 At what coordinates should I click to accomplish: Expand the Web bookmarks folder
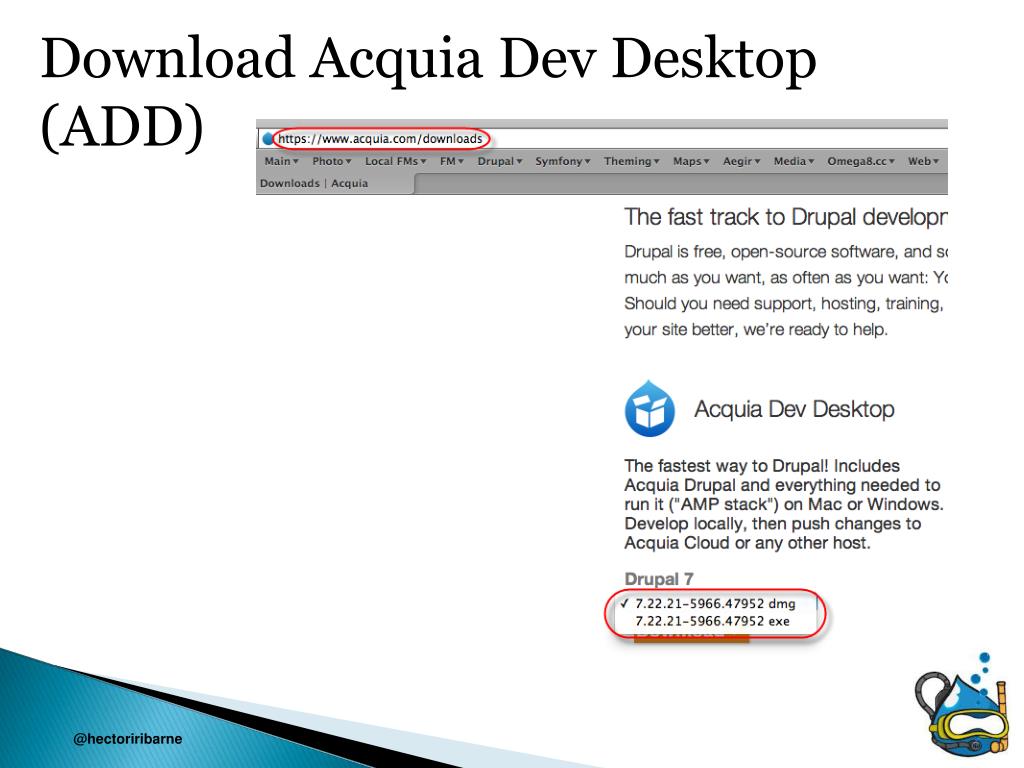click(x=923, y=161)
